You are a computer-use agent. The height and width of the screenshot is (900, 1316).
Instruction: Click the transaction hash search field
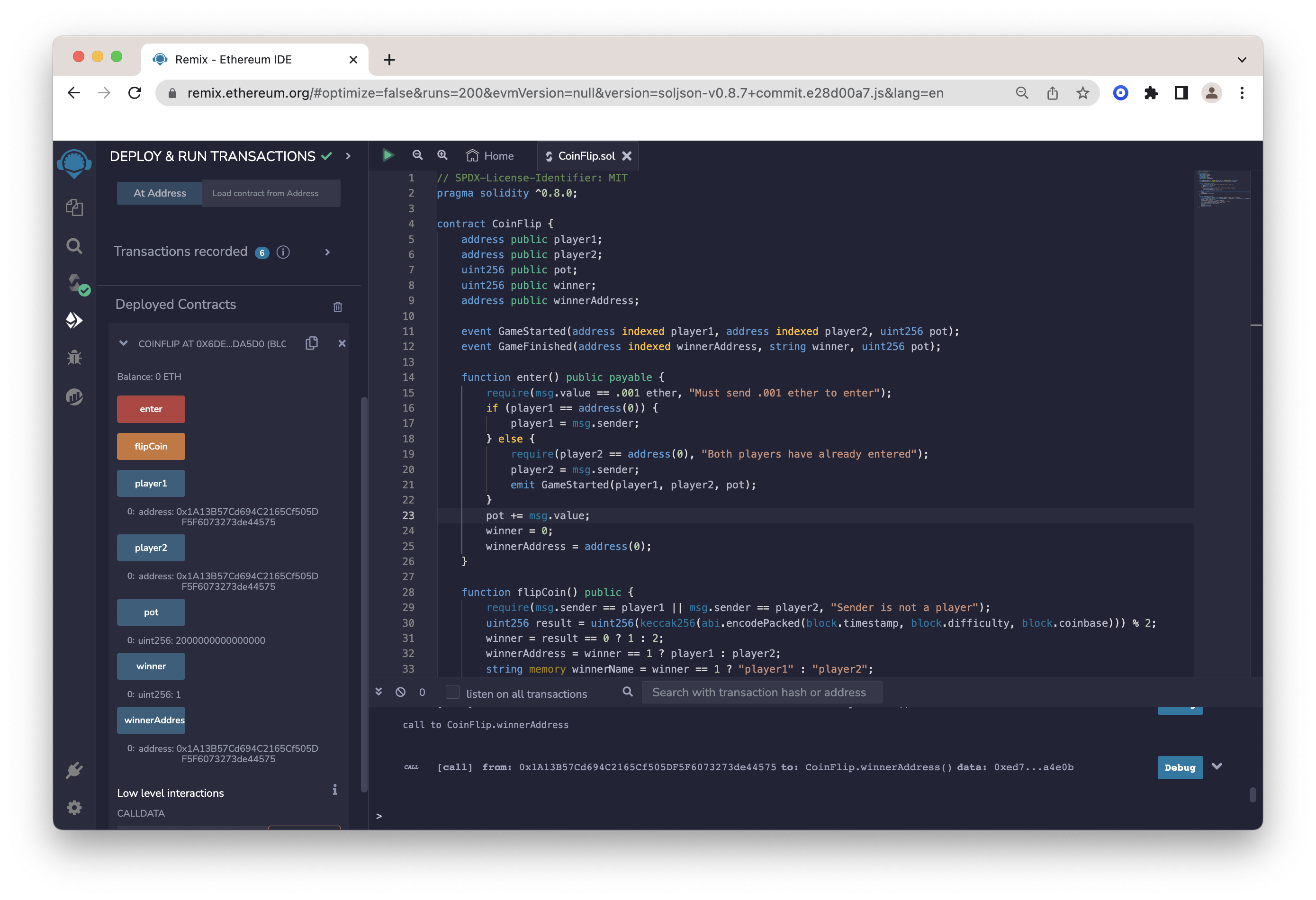pyautogui.click(x=761, y=692)
